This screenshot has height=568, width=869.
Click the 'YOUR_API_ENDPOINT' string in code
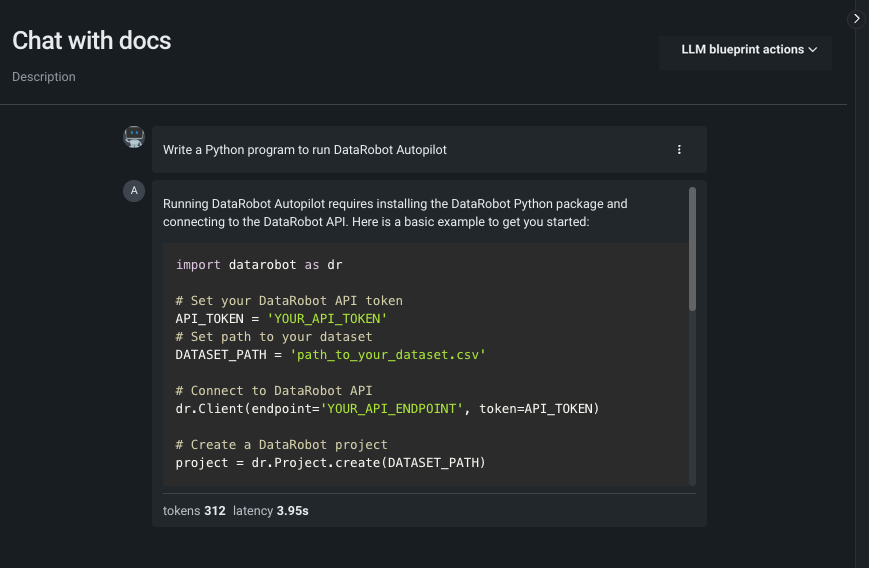click(392, 408)
